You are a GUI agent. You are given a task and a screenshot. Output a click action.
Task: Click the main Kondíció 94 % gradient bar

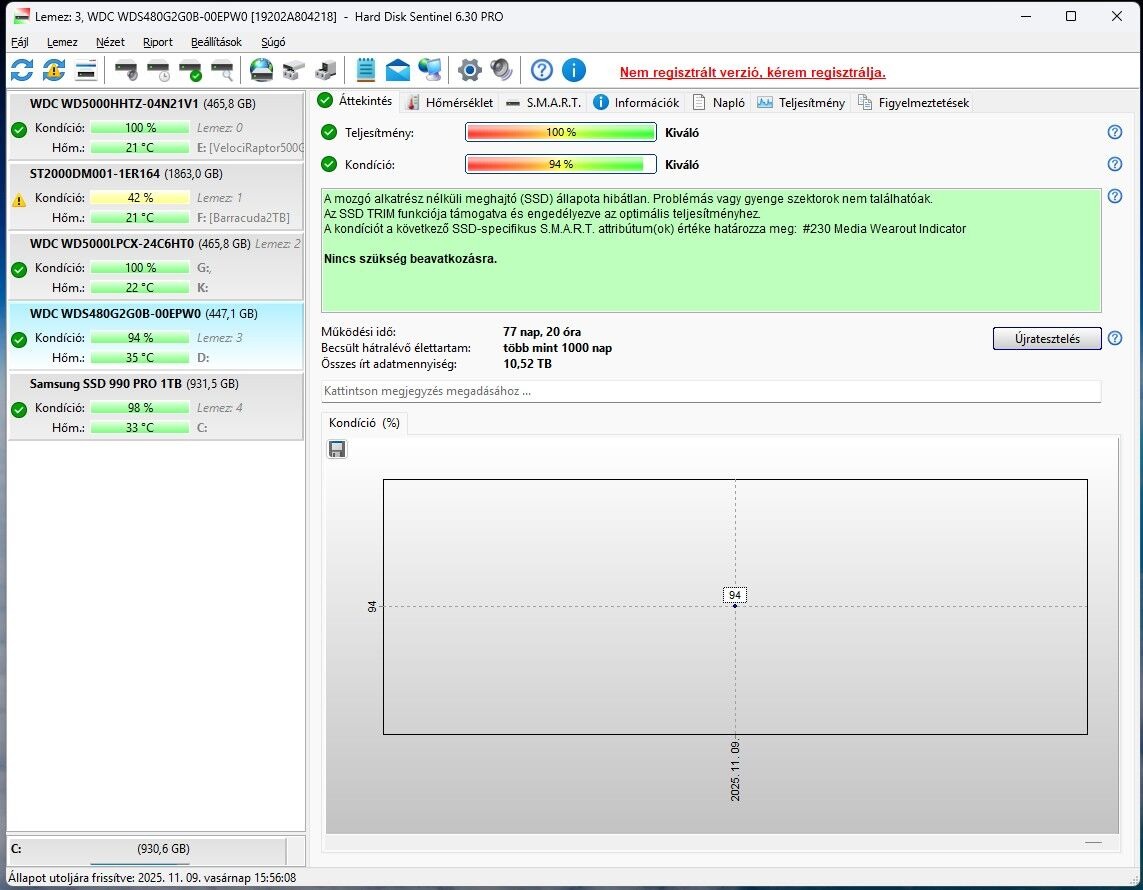click(561, 164)
